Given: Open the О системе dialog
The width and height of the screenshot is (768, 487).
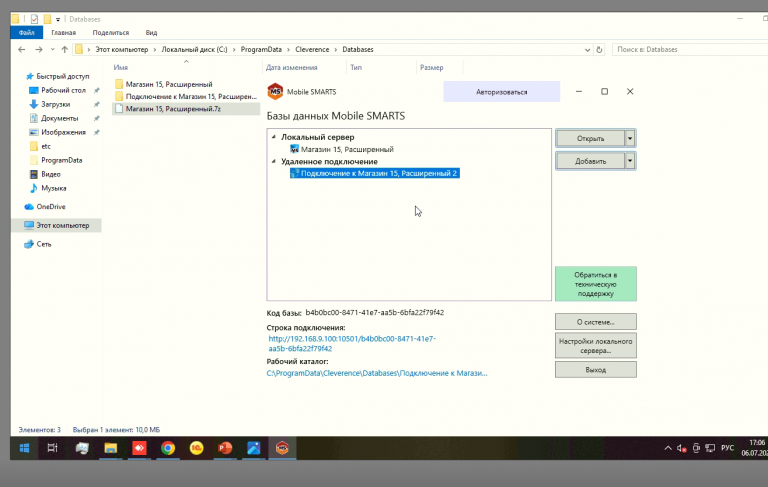Looking at the screenshot, I should 596,322.
